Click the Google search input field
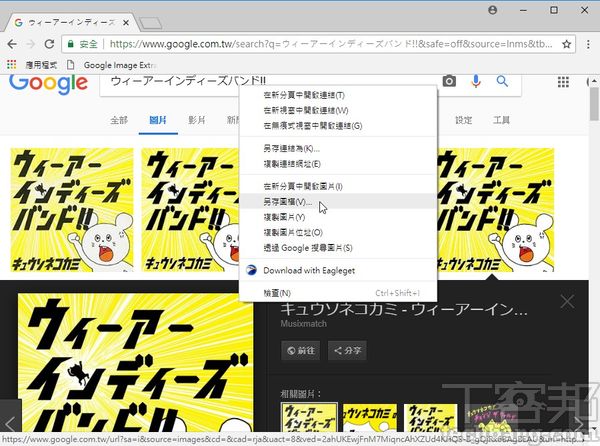 click(x=268, y=82)
